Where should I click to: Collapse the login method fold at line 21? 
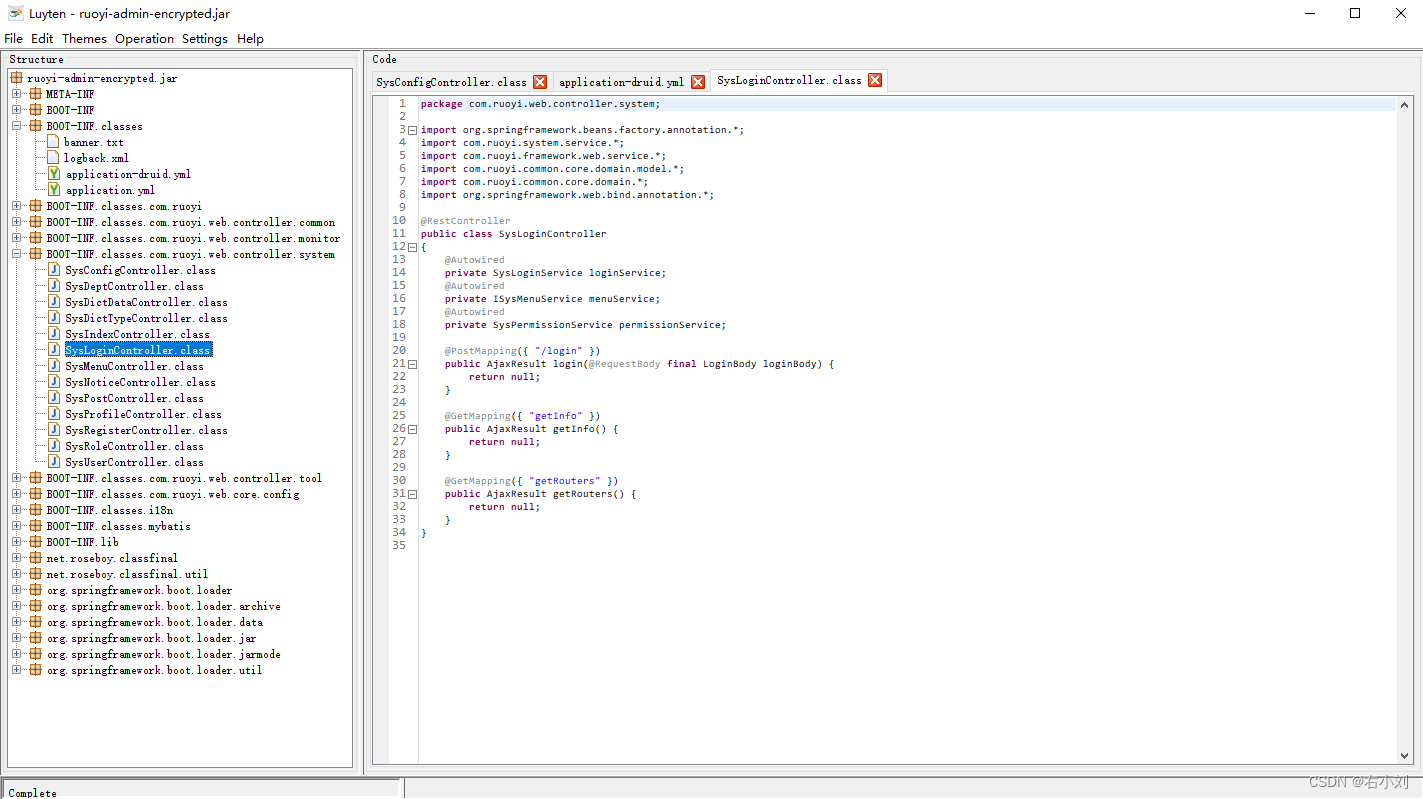[x=412, y=364]
